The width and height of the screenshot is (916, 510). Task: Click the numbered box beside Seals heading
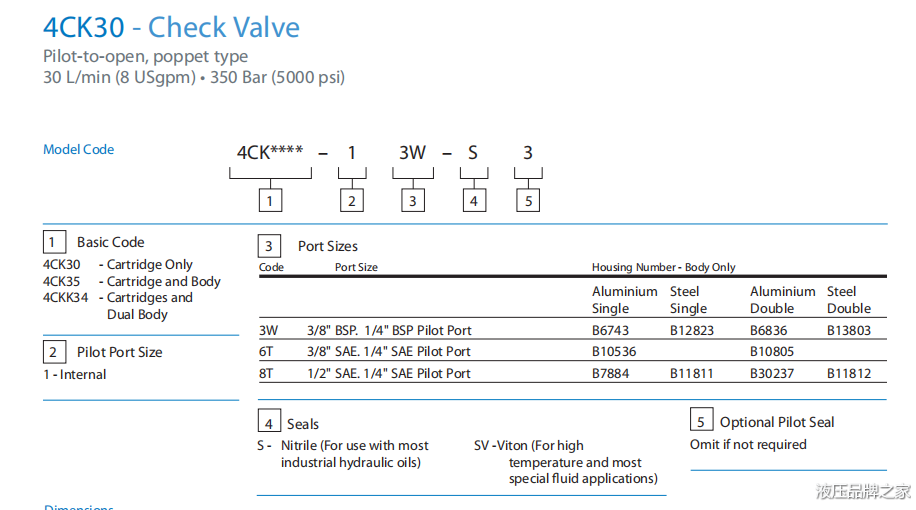pyautogui.click(x=269, y=423)
